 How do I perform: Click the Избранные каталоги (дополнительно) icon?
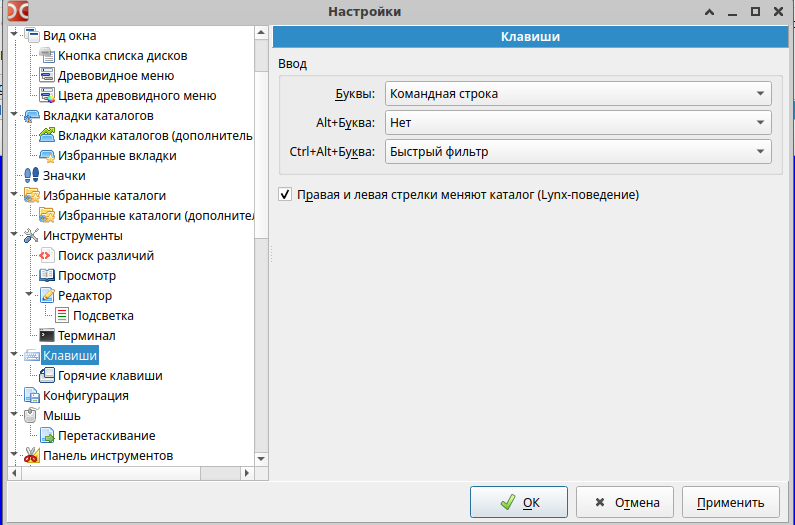click(47, 216)
